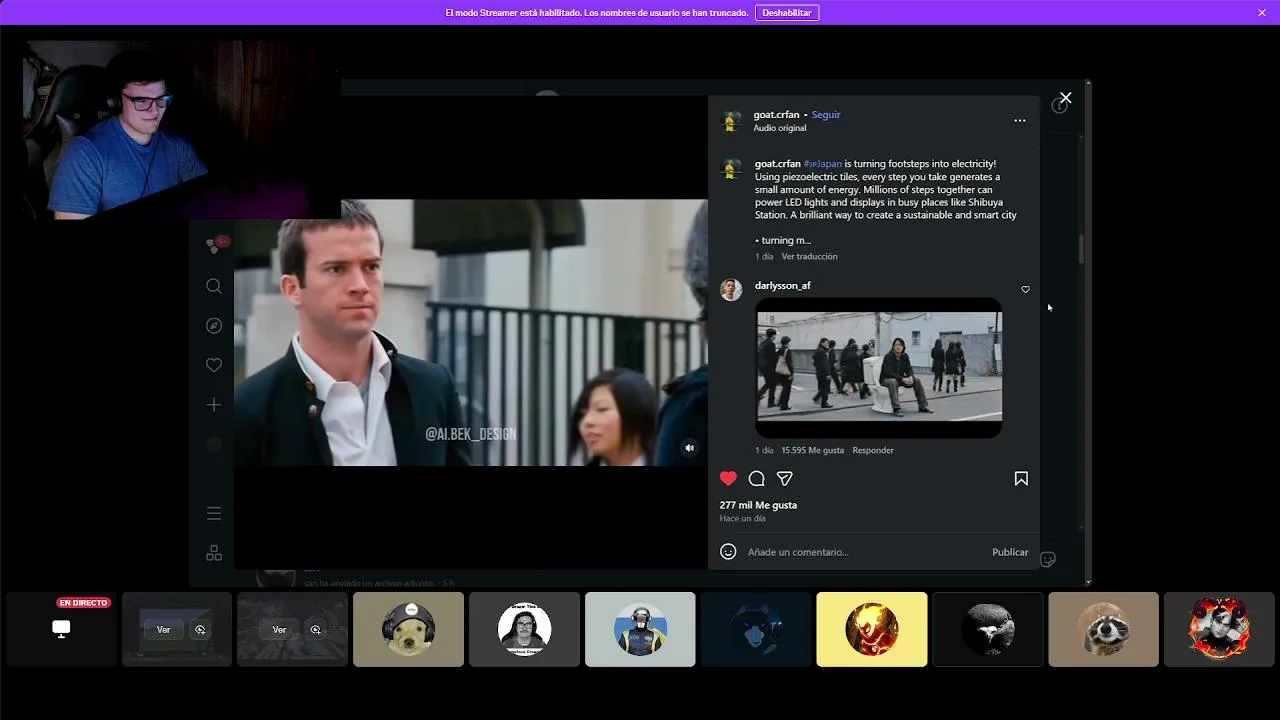Screen dimensions: 1280x720
Task: Toggle the reel's sound with speaker icon
Action: click(x=689, y=448)
